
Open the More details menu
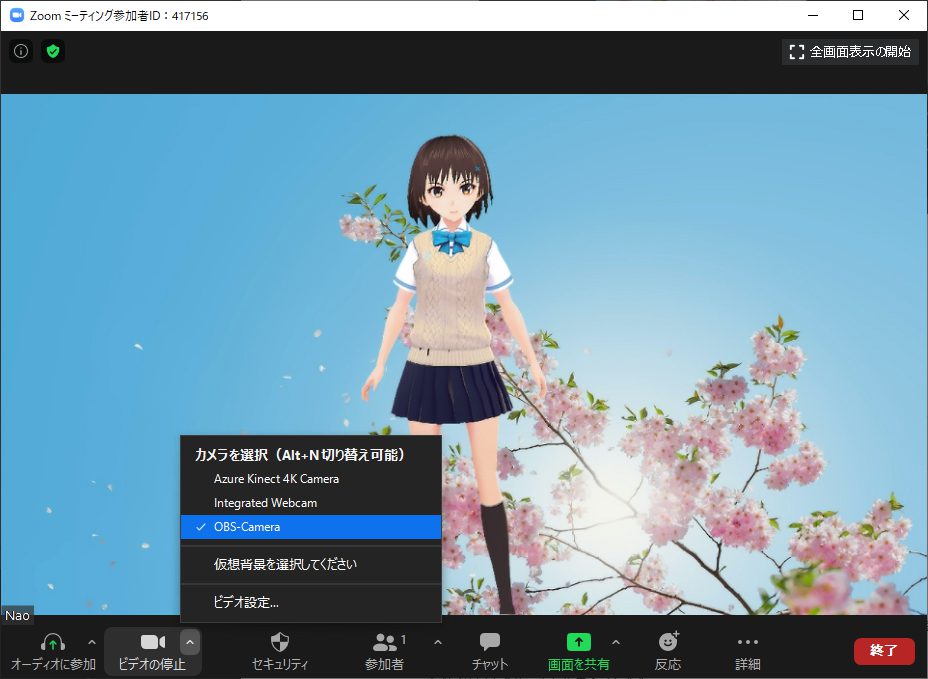click(x=747, y=651)
